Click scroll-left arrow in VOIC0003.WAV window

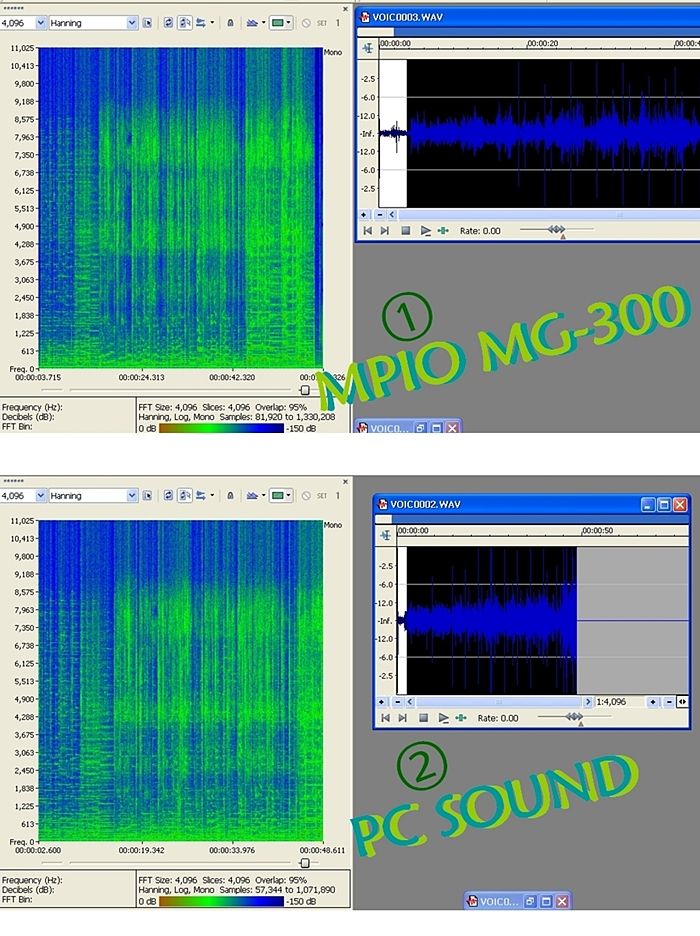click(x=392, y=214)
